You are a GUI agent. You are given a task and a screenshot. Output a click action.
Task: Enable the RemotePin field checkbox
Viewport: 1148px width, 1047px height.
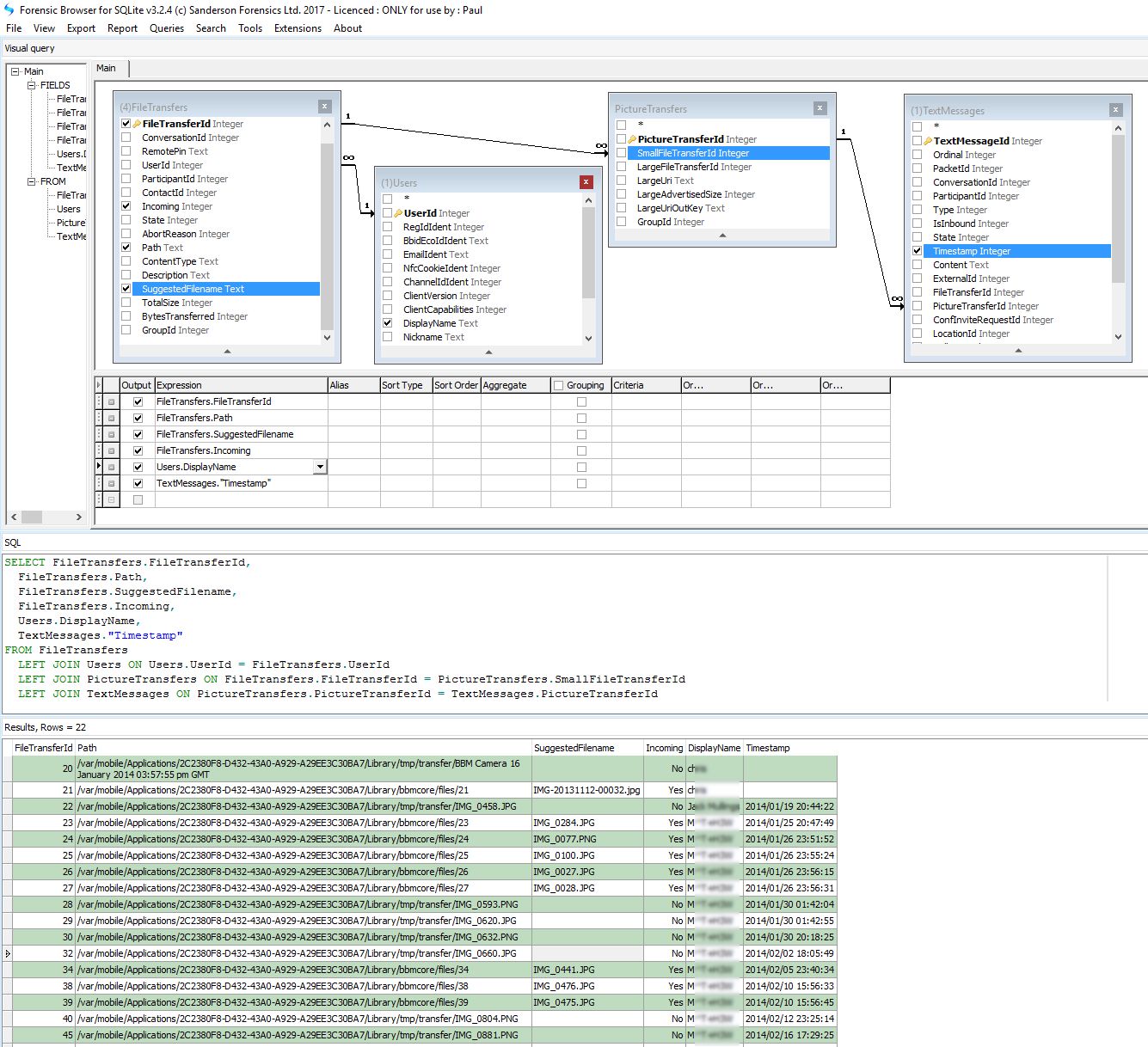click(x=126, y=150)
